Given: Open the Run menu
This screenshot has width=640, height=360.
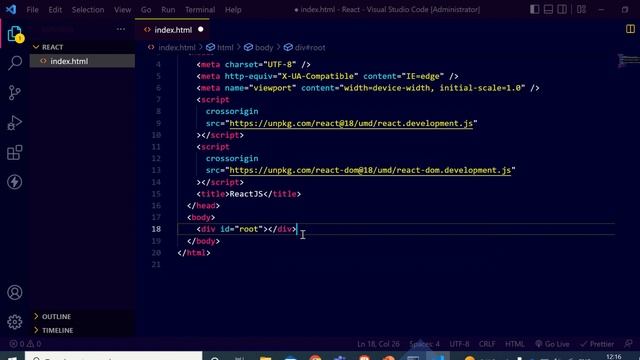Looking at the screenshot, I should [168, 9].
